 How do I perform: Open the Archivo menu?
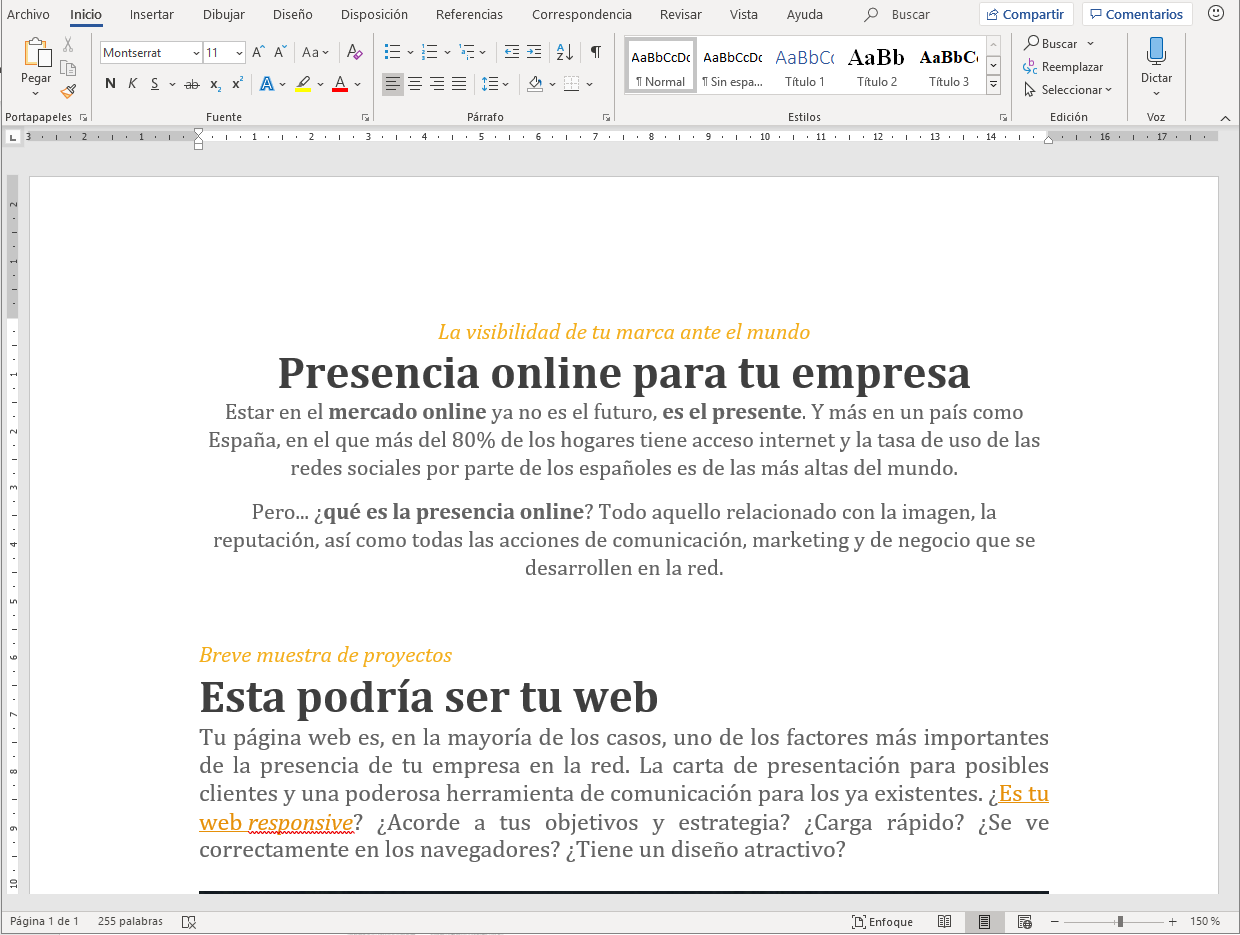click(28, 14)
